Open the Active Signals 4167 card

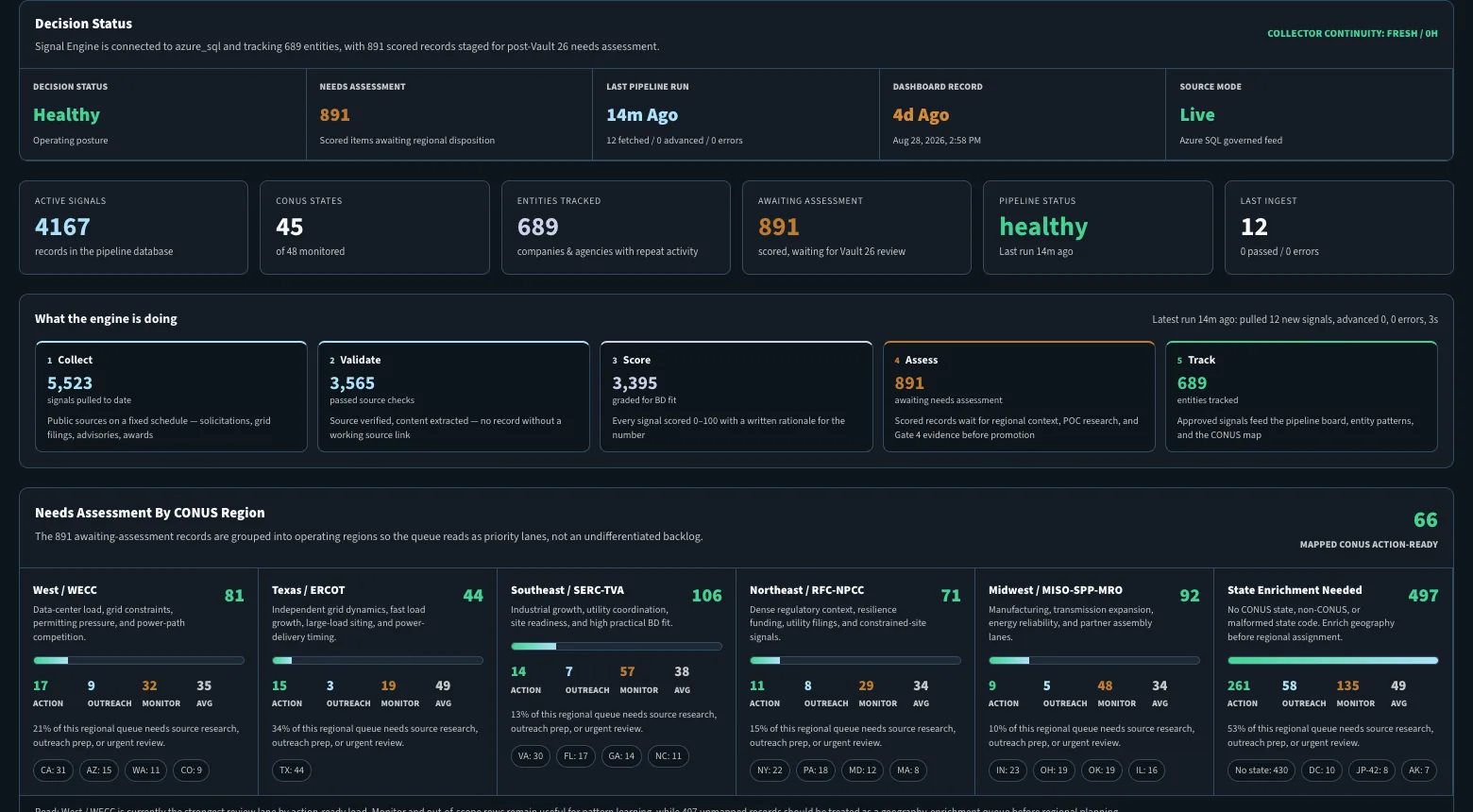[133, 228]
